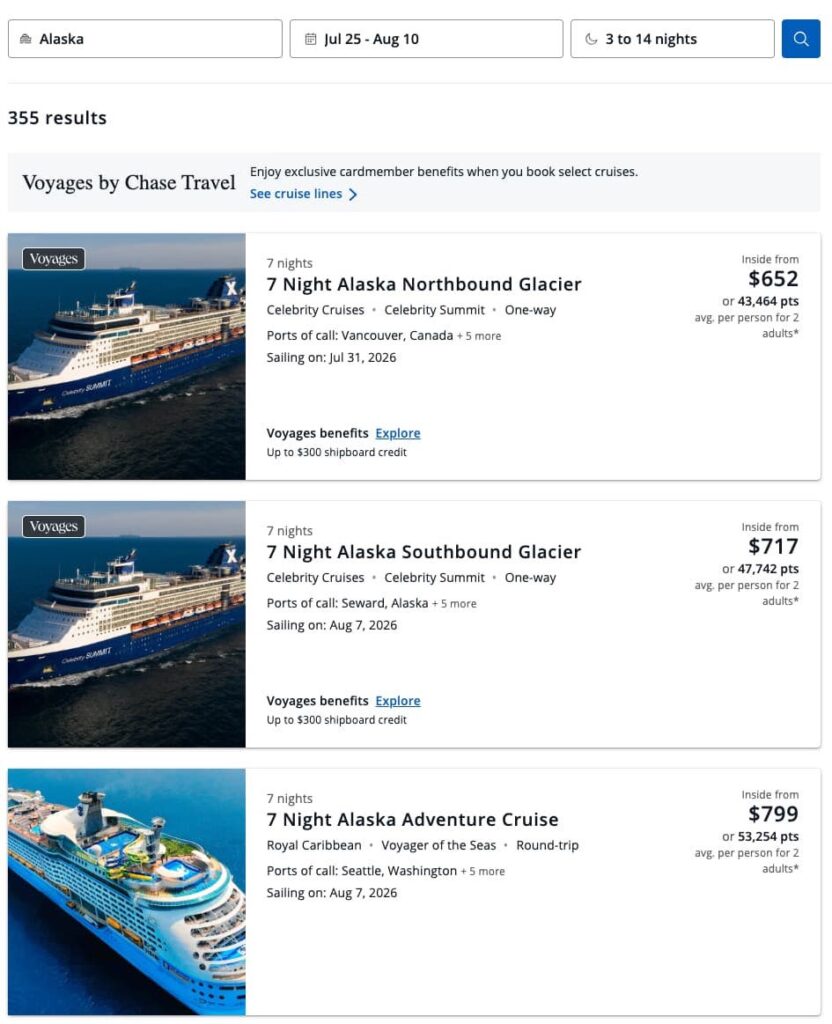Click Explore benefits on the Northbound Glacier cruise
The height and width of the screenshot is (1024, 832).
pyautogui.click(x=397, y=433)
